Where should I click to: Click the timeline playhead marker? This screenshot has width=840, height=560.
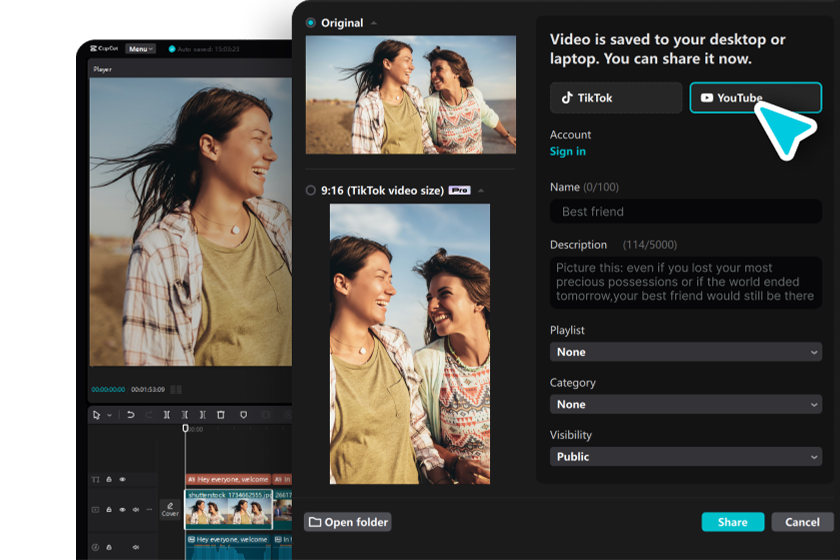(185, 428)
